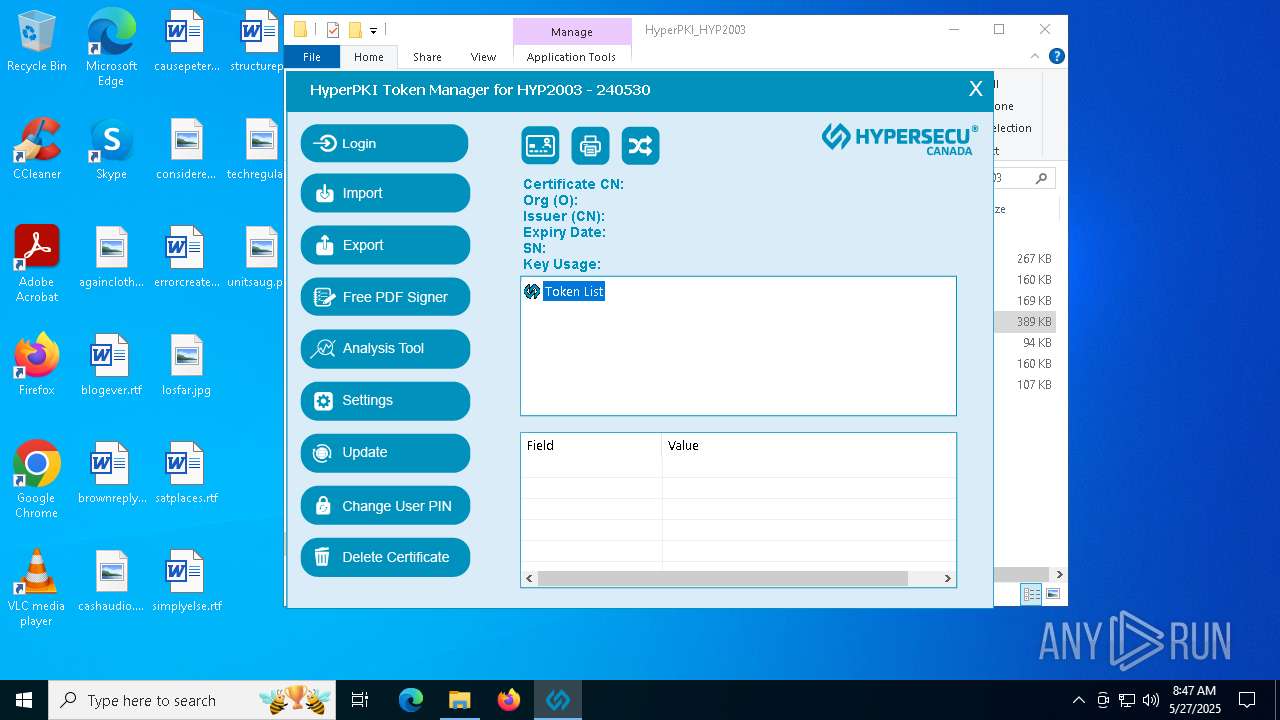
Task: Choose Change User PIN
Action: 385,506
